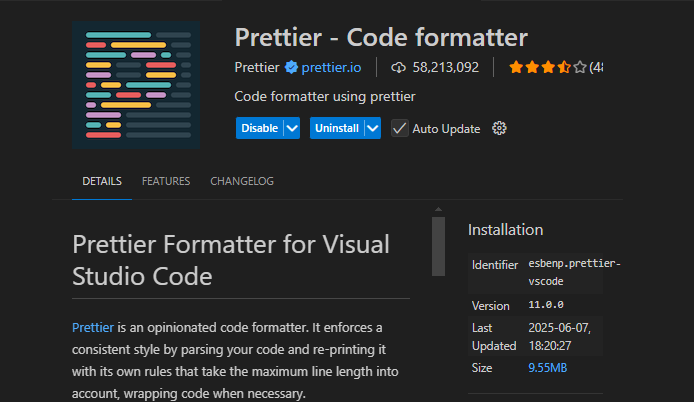Switch to the CHANGELOG tab
Viewport: 694px width, 402px height.
click(242, 182)
